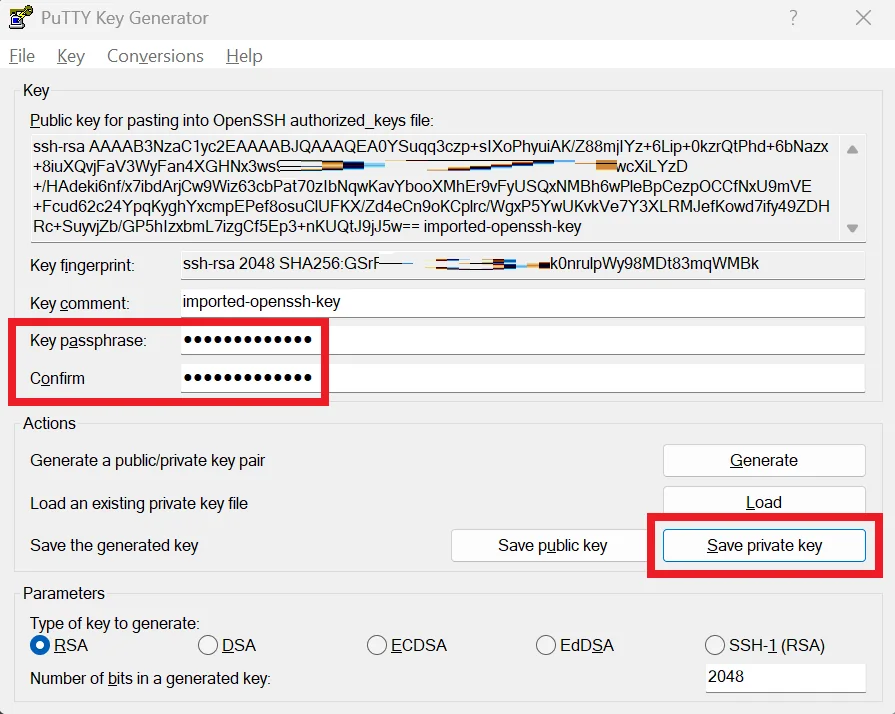The height and width of the screenshot is (714, 895).
Task: Click the 'Key fingerprint:' label
Action: 82,266
